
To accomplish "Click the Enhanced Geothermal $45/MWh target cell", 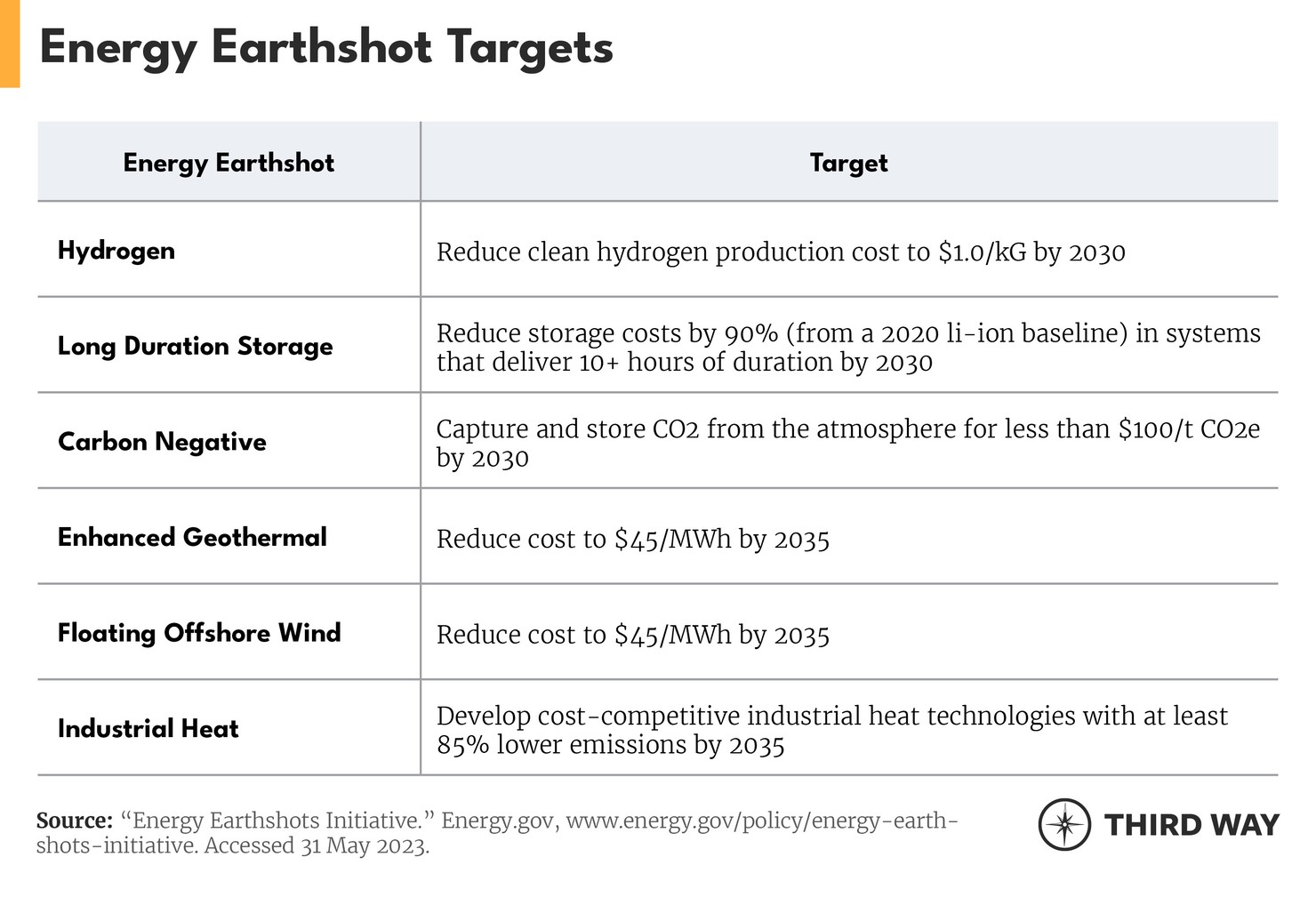I will pyautogui.click(x=633, y=540).
